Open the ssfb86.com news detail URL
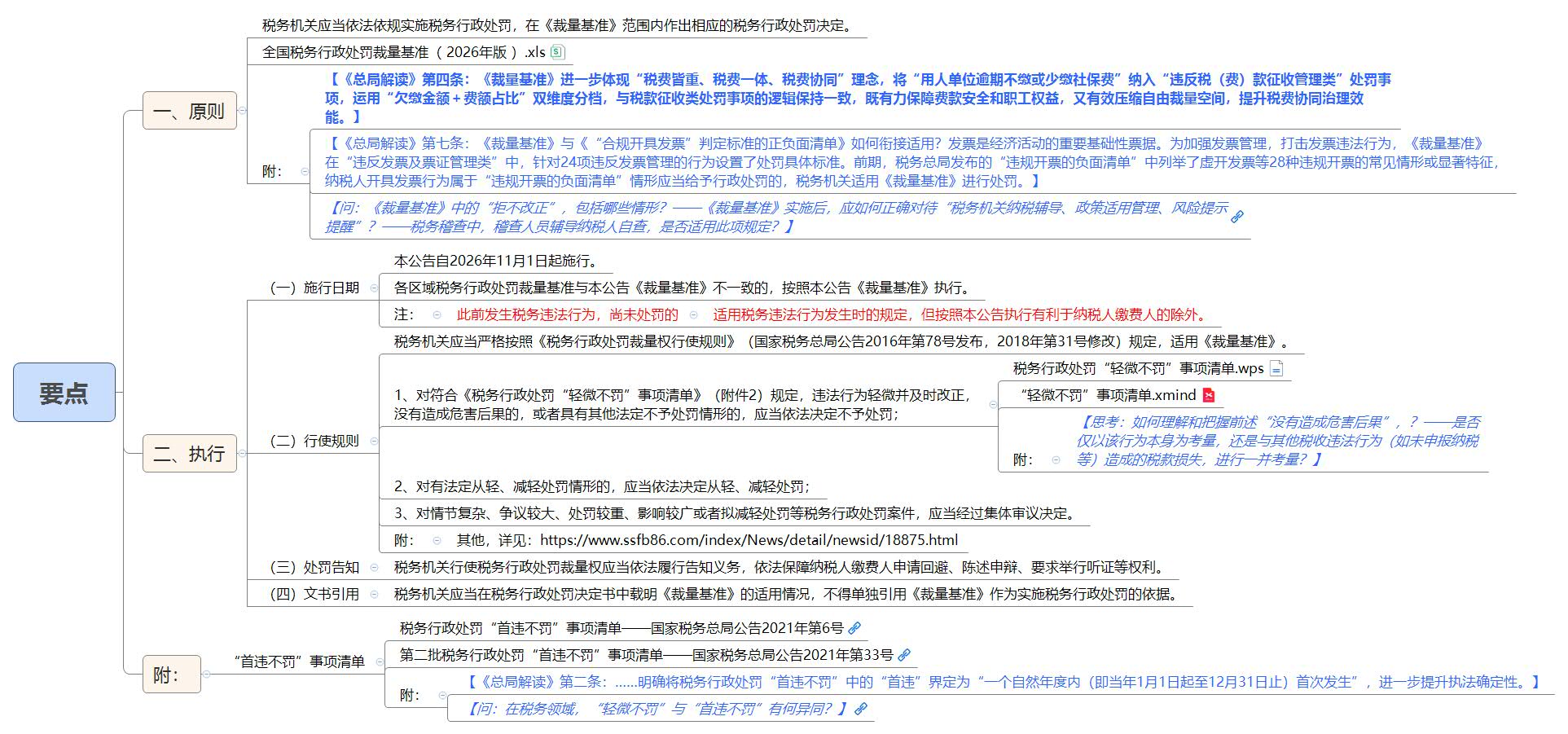This screenshot has width=1568, height=734. (749, 540)
